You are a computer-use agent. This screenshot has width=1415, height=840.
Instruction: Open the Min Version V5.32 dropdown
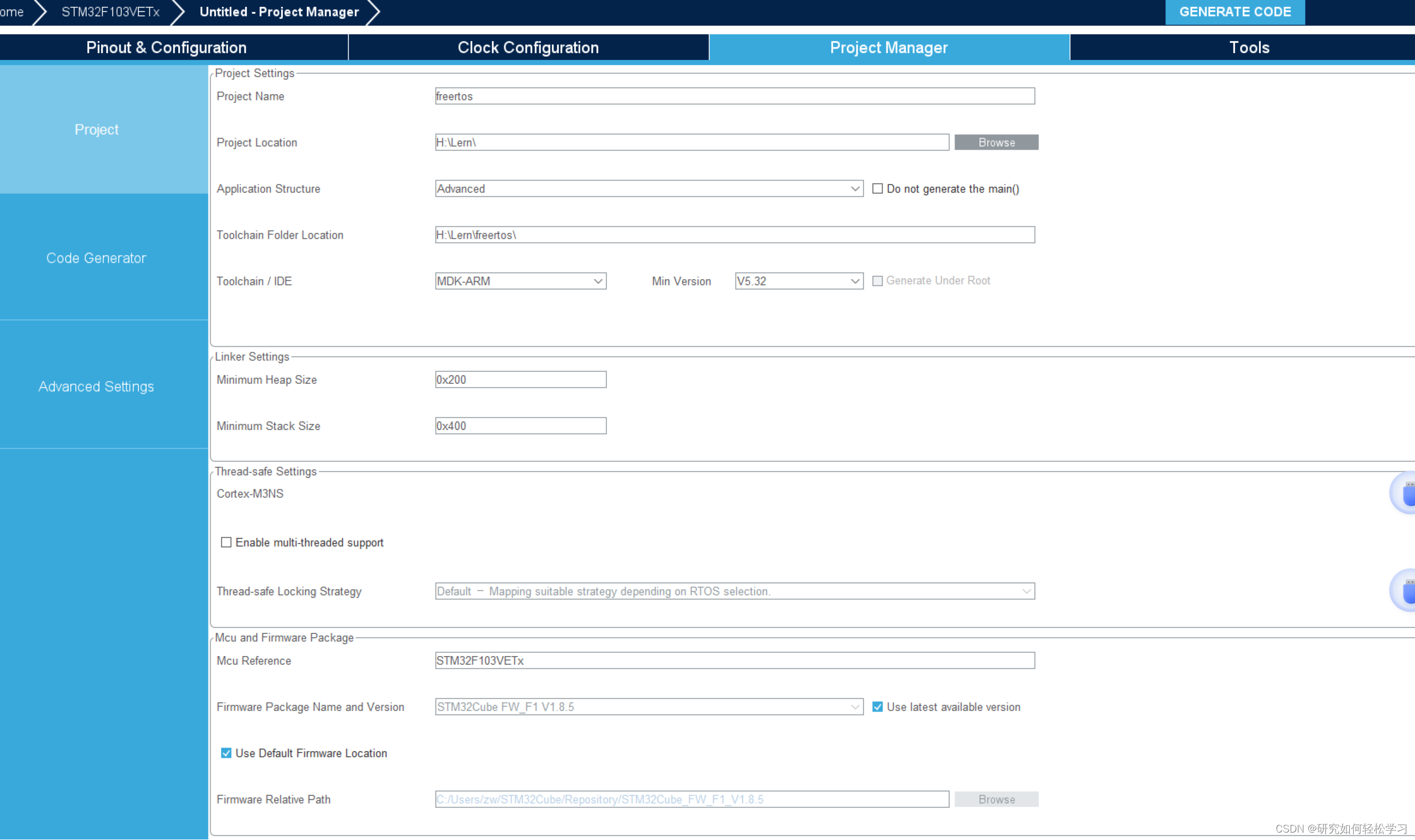799,281
